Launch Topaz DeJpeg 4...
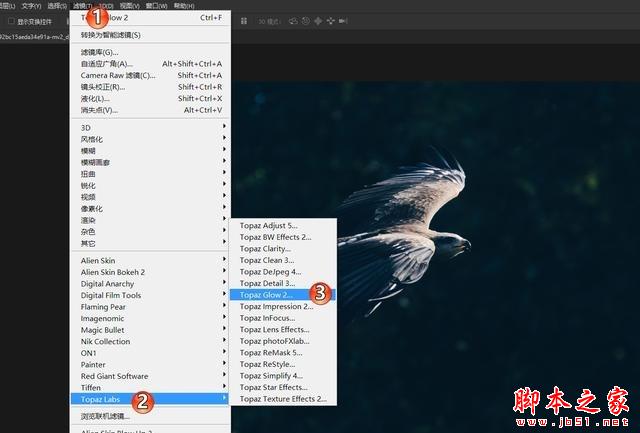 283,272
